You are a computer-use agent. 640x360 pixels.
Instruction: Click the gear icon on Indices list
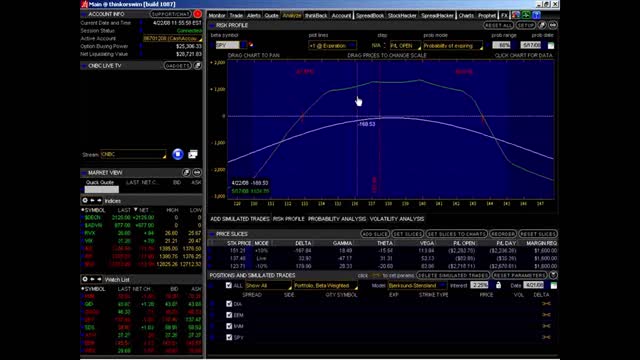pyautogui.click(x=85, y=200)
